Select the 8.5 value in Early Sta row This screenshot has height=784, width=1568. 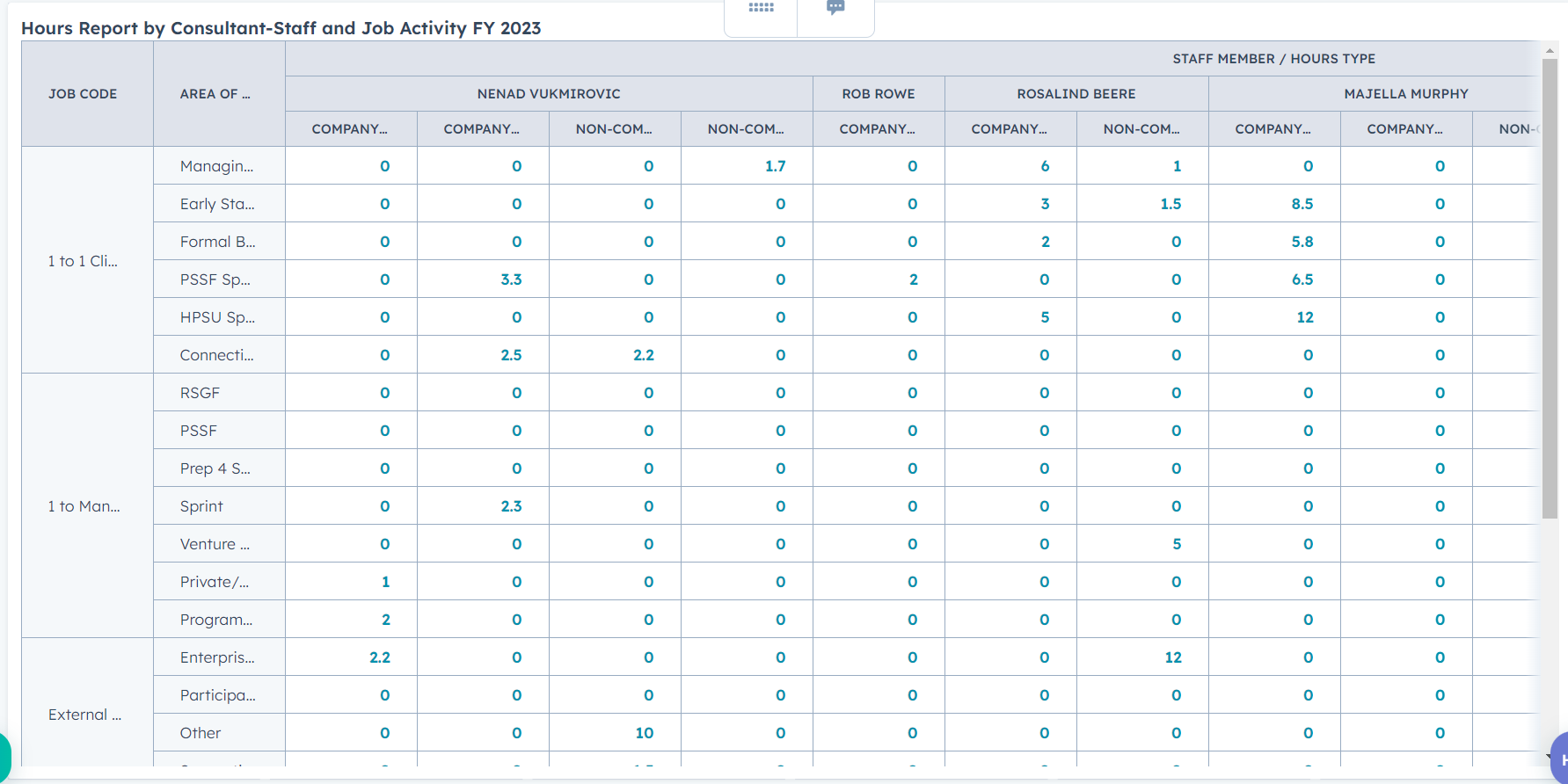coord(1302,204)
